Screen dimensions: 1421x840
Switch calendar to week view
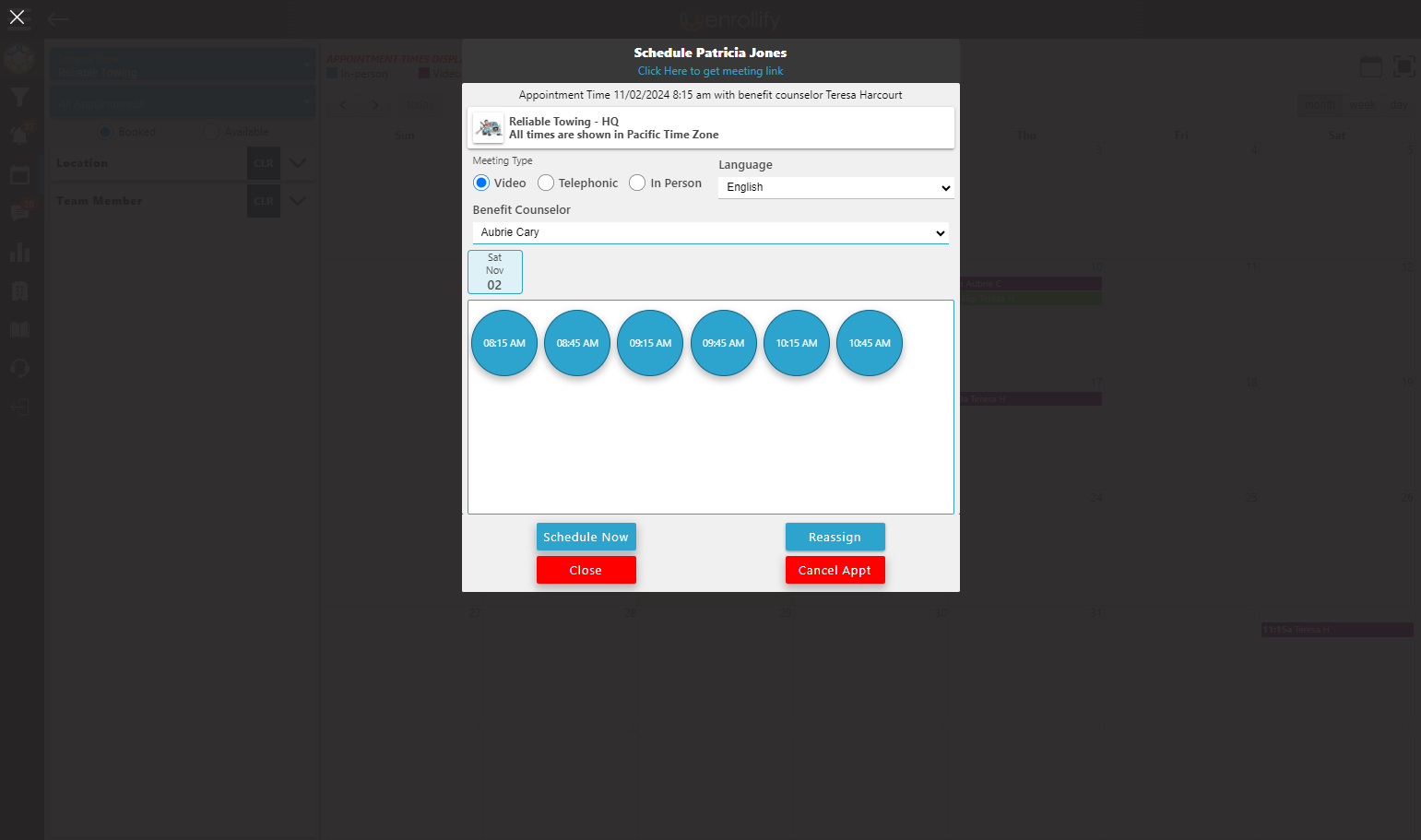pos(1362,104)
